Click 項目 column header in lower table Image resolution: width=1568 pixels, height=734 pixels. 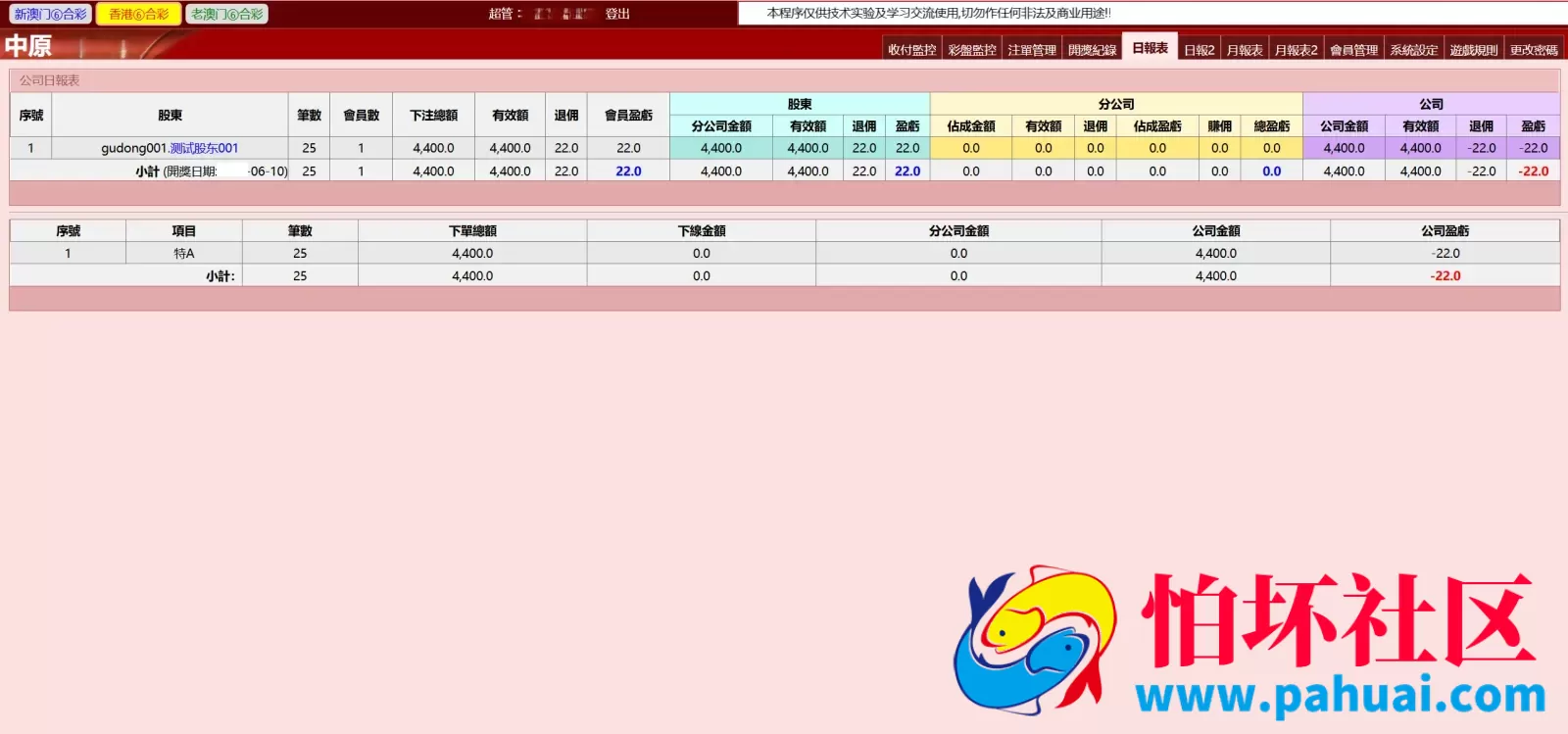pos(184,231)
